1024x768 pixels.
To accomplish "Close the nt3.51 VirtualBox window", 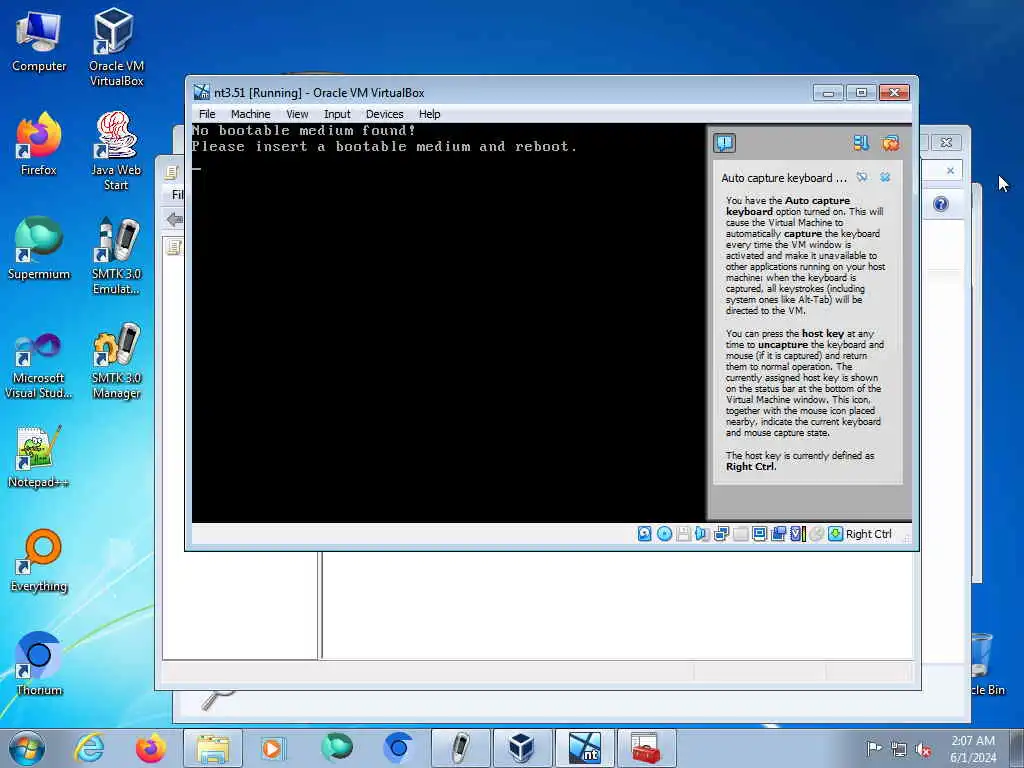I will pyautogui.click(x=894, y=93).
